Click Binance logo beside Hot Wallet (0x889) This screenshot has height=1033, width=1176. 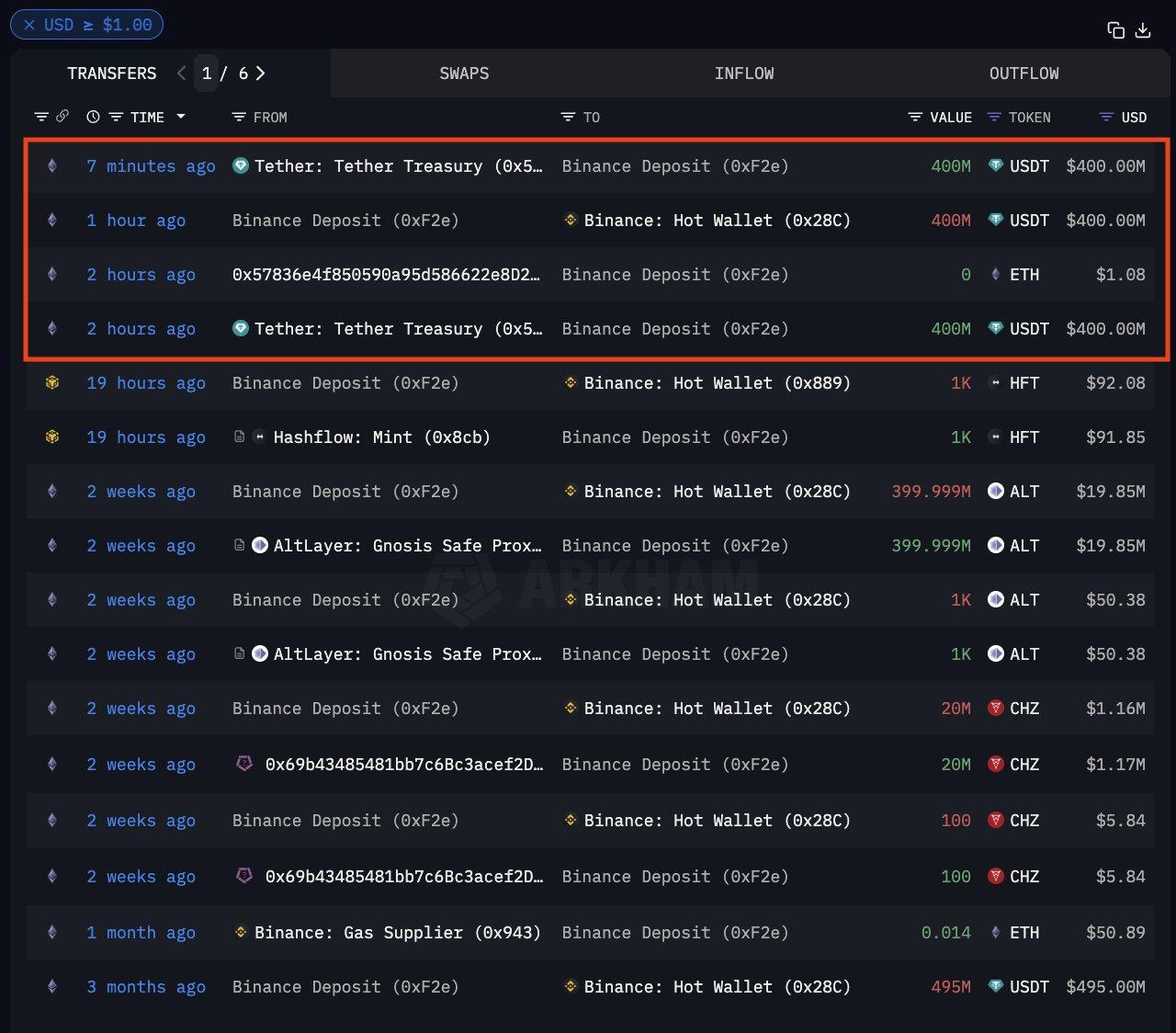point(571,383)
